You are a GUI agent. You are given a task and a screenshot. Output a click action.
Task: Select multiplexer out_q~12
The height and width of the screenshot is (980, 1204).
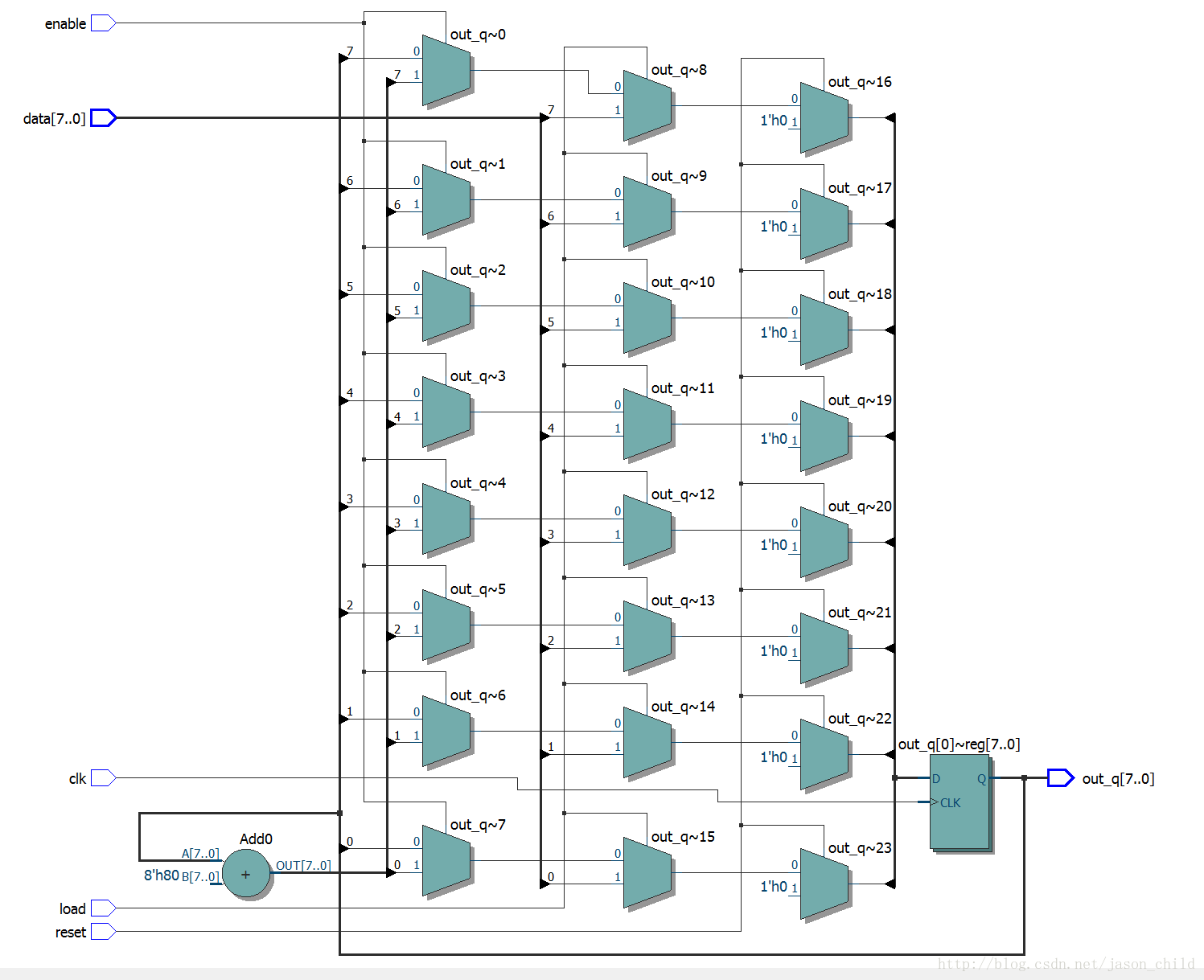[x=647, y=531]
